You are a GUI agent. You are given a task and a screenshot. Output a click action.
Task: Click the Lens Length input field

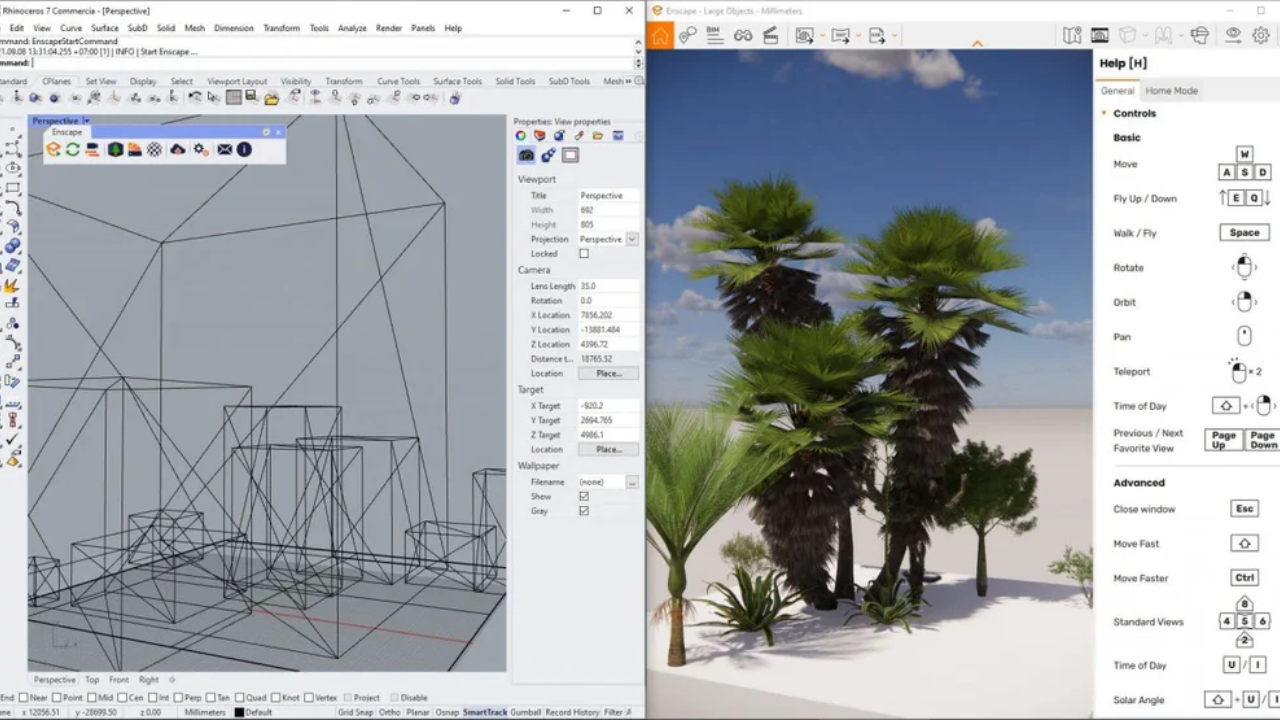pyautogui.click(x=608, y=286)
